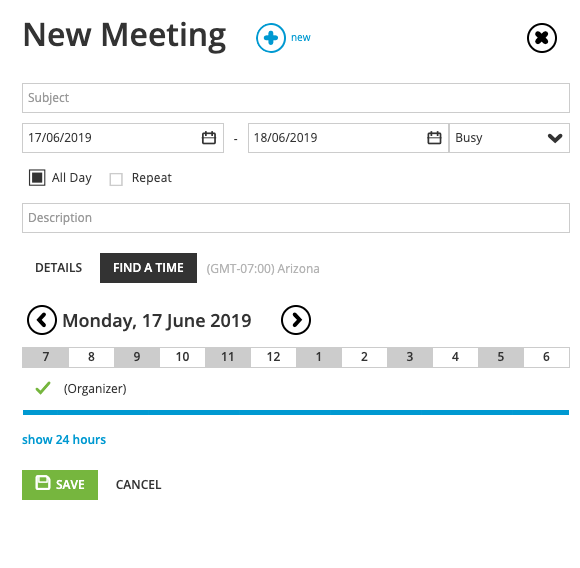Click the blue plus new icon
This screenshot has height=568, width=580.
coord(271,38)
